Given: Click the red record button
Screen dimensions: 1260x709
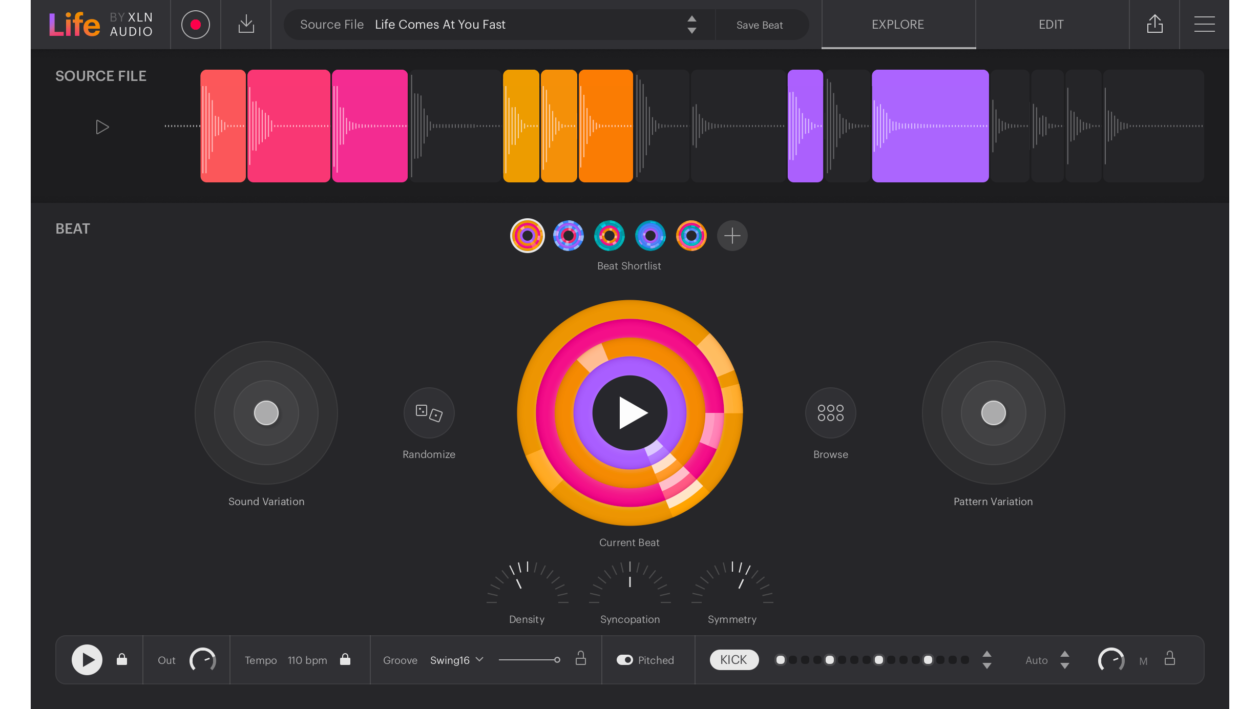Looking at the screenshot, I should [x=195, y=25].
